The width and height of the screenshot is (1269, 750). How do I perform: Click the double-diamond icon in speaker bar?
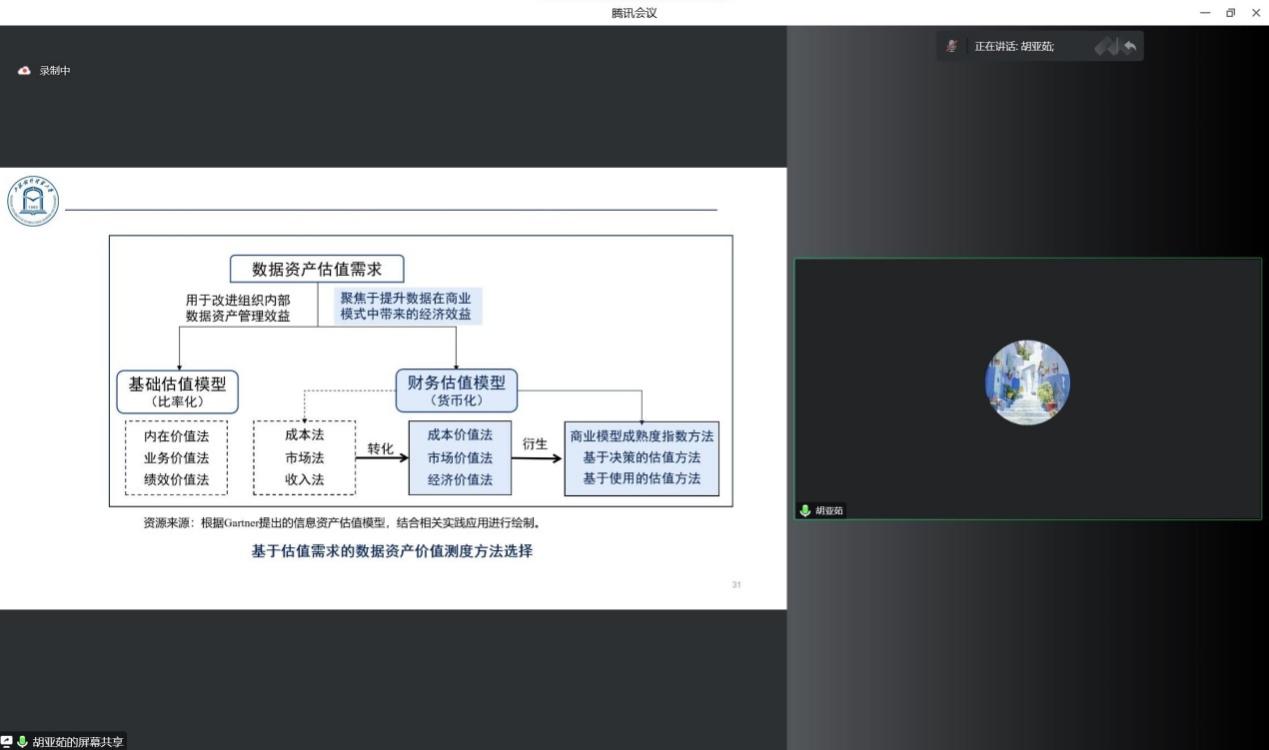(x=1105, y=46)
